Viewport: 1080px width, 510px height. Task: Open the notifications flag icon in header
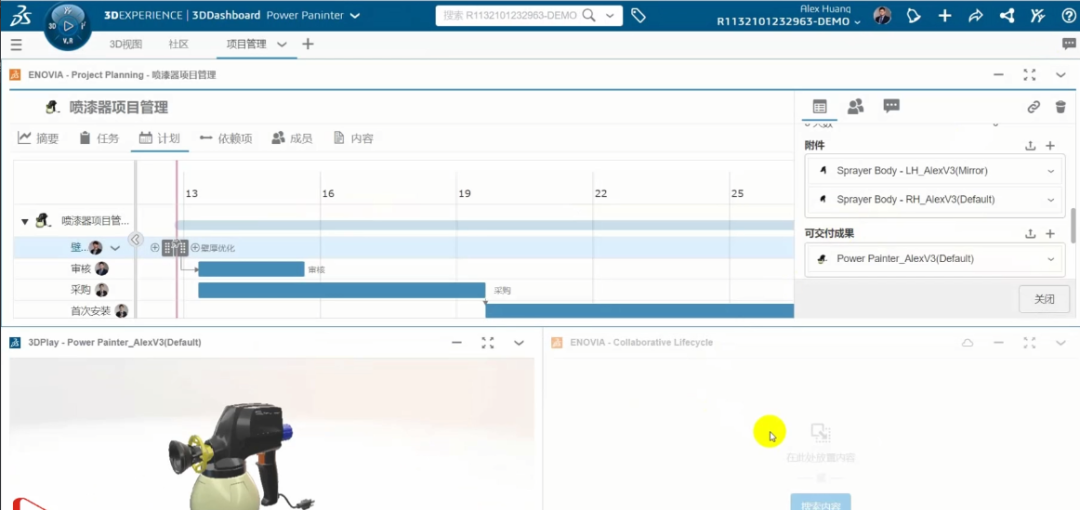coord(913,16)
